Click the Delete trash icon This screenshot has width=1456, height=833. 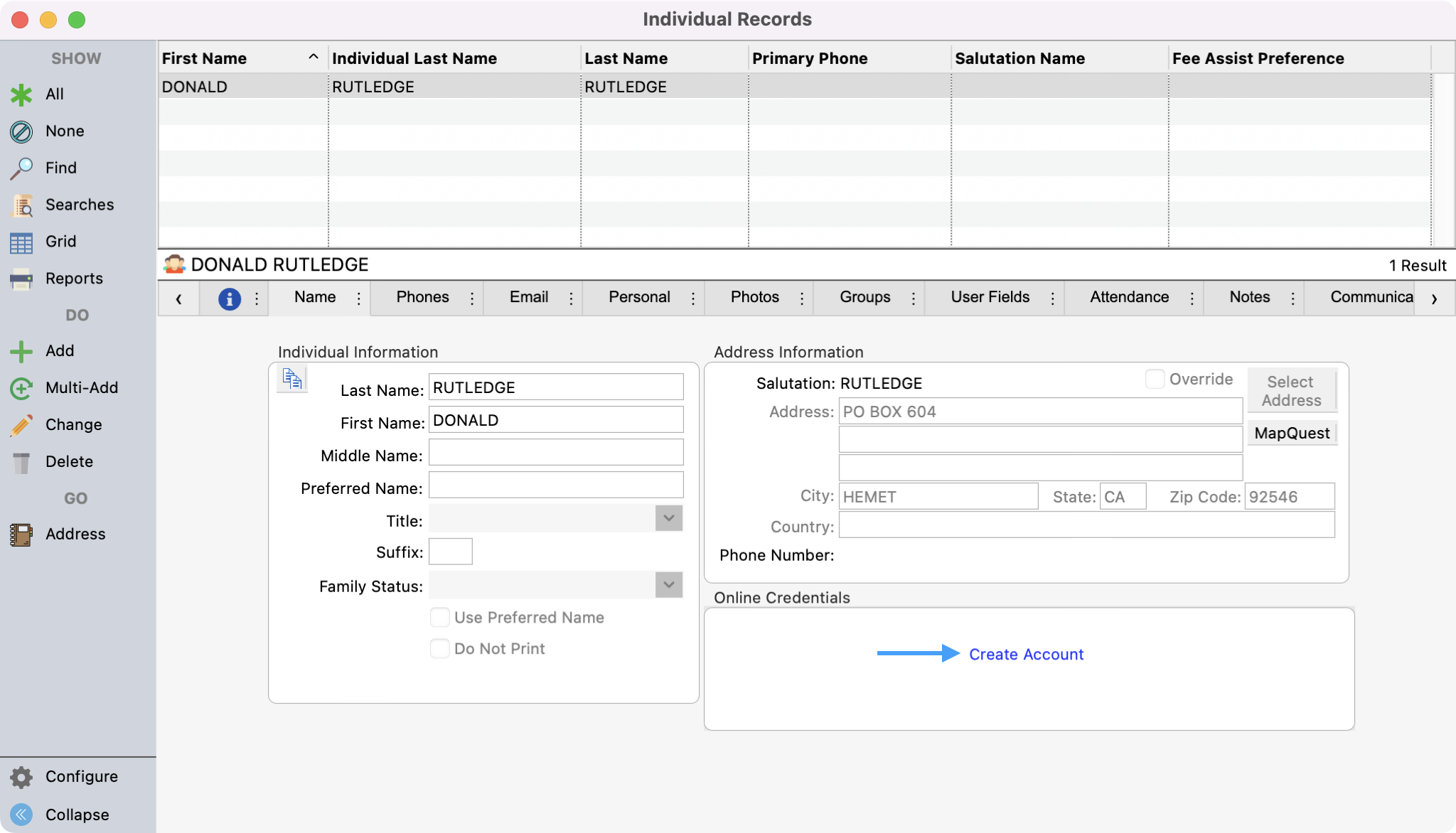pyautogui.click(x=21, y=462)
